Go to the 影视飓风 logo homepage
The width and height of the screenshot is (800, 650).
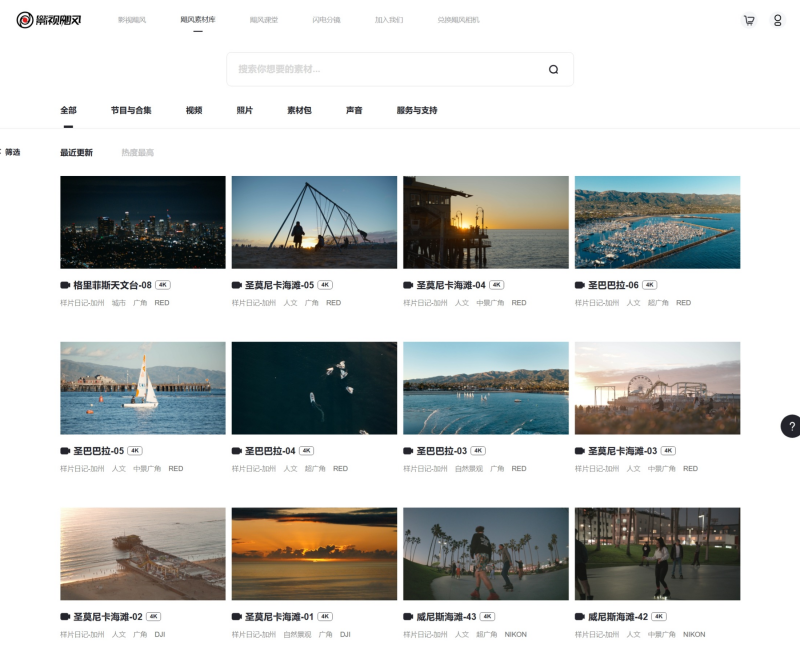tap(49, 20)
